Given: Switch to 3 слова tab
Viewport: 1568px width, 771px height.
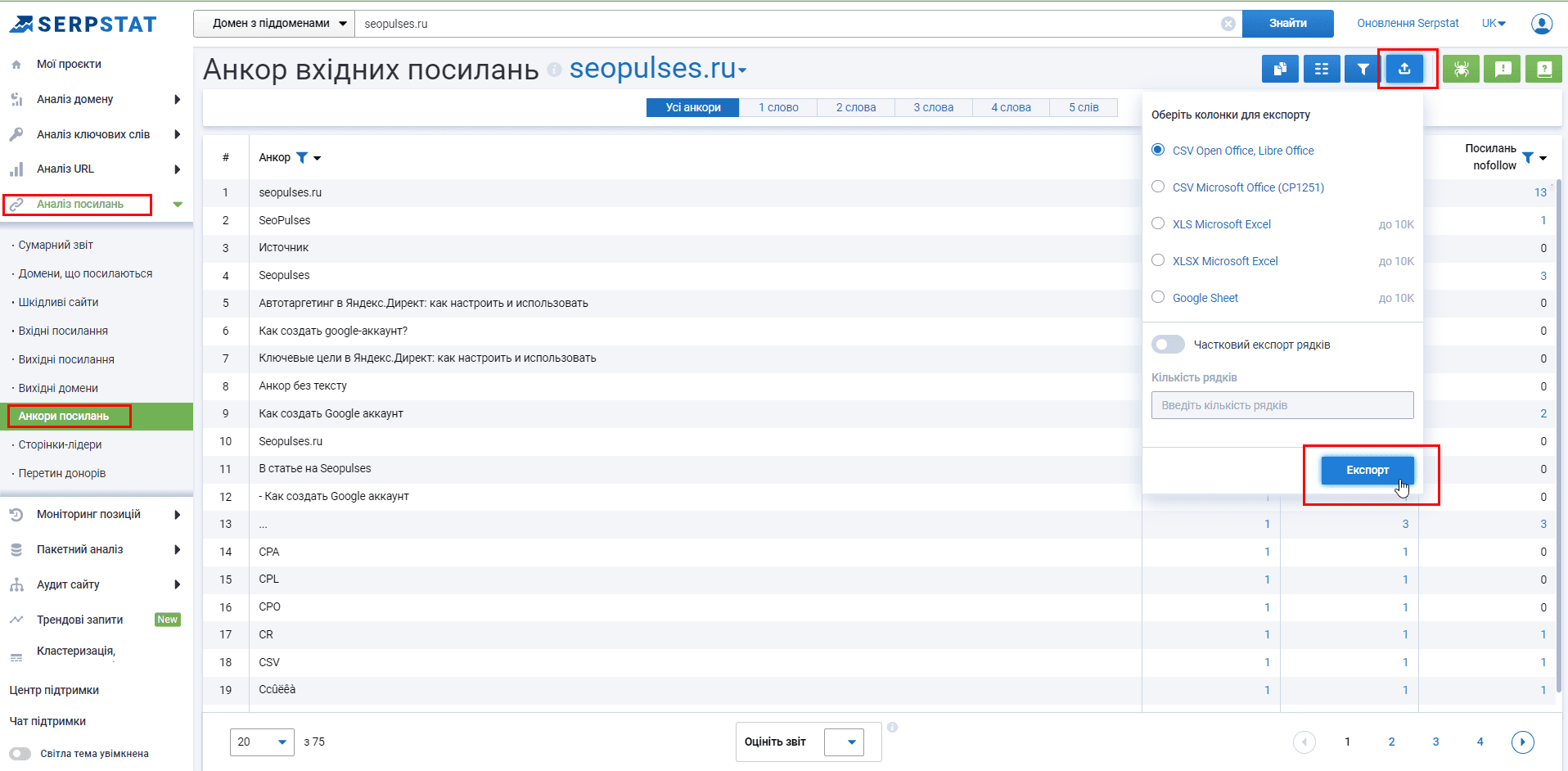Looking at the screenshot, I should 934,107.
